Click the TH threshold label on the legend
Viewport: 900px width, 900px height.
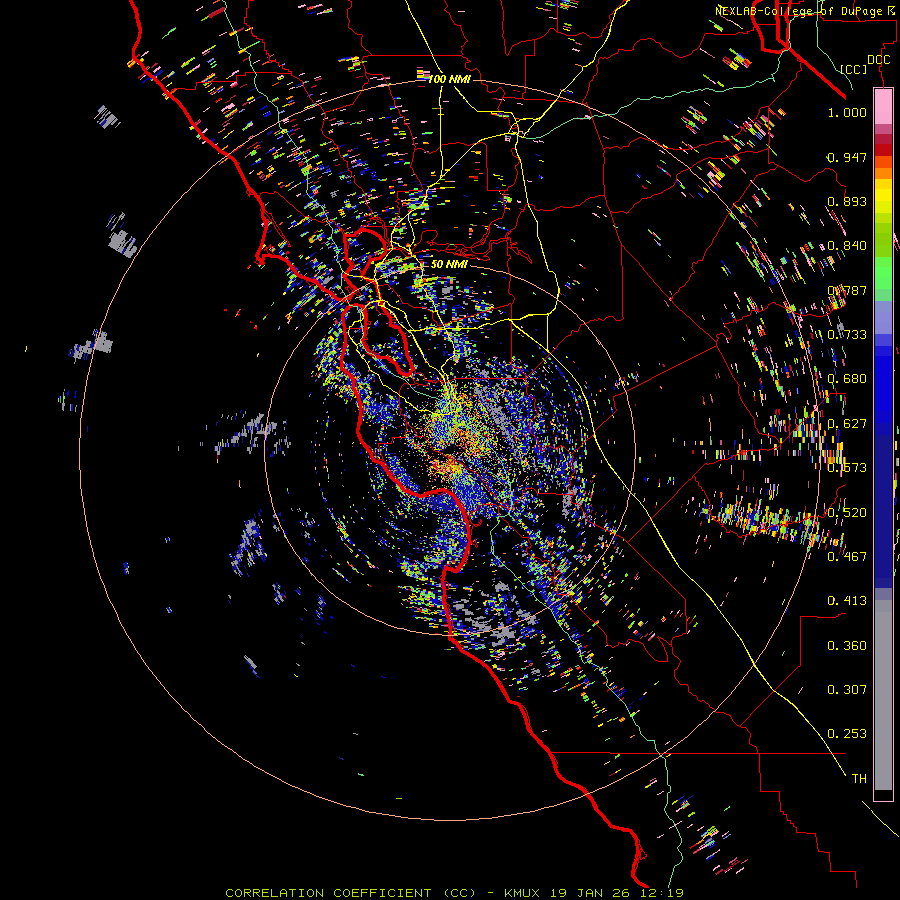[859, 779]
